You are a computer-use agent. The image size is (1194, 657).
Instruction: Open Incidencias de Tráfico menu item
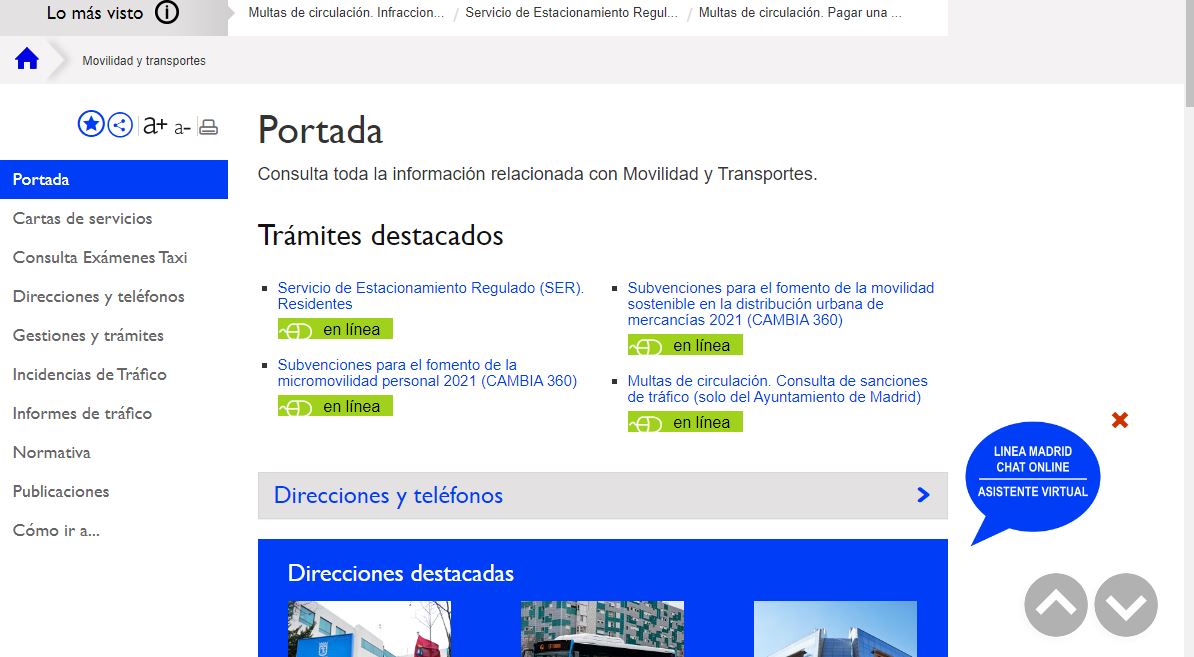89,374
